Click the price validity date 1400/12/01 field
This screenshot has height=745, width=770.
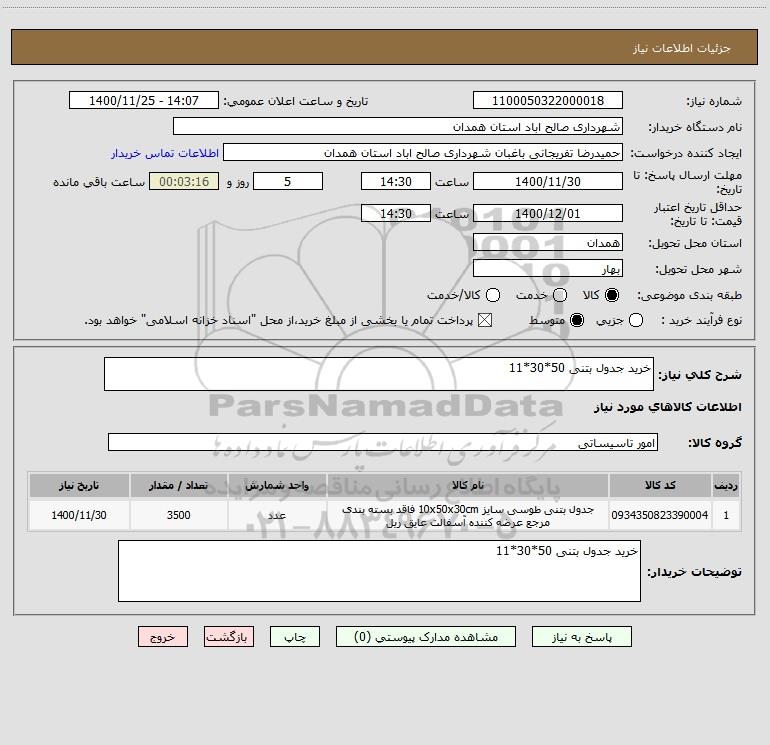coord(548,214)
